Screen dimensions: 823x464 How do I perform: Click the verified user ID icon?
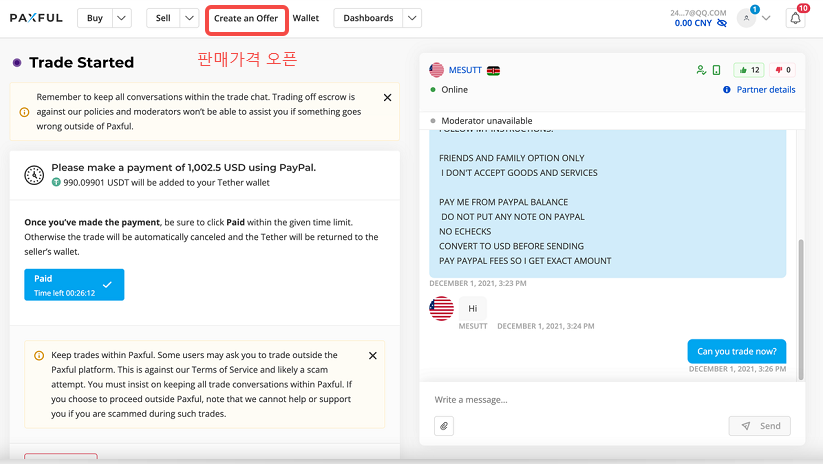[701, 70]
